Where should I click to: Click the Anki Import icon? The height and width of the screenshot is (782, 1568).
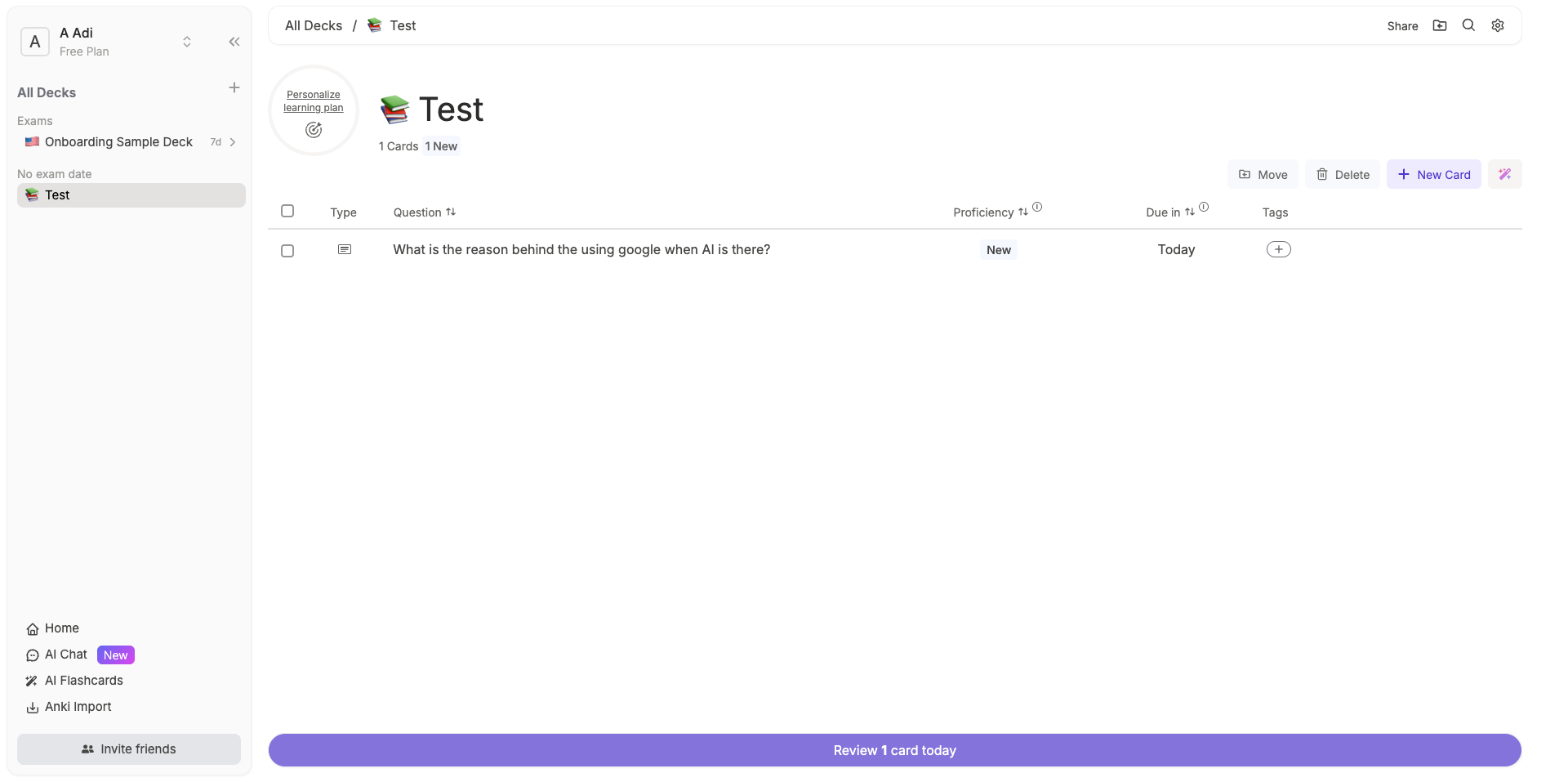32,708
